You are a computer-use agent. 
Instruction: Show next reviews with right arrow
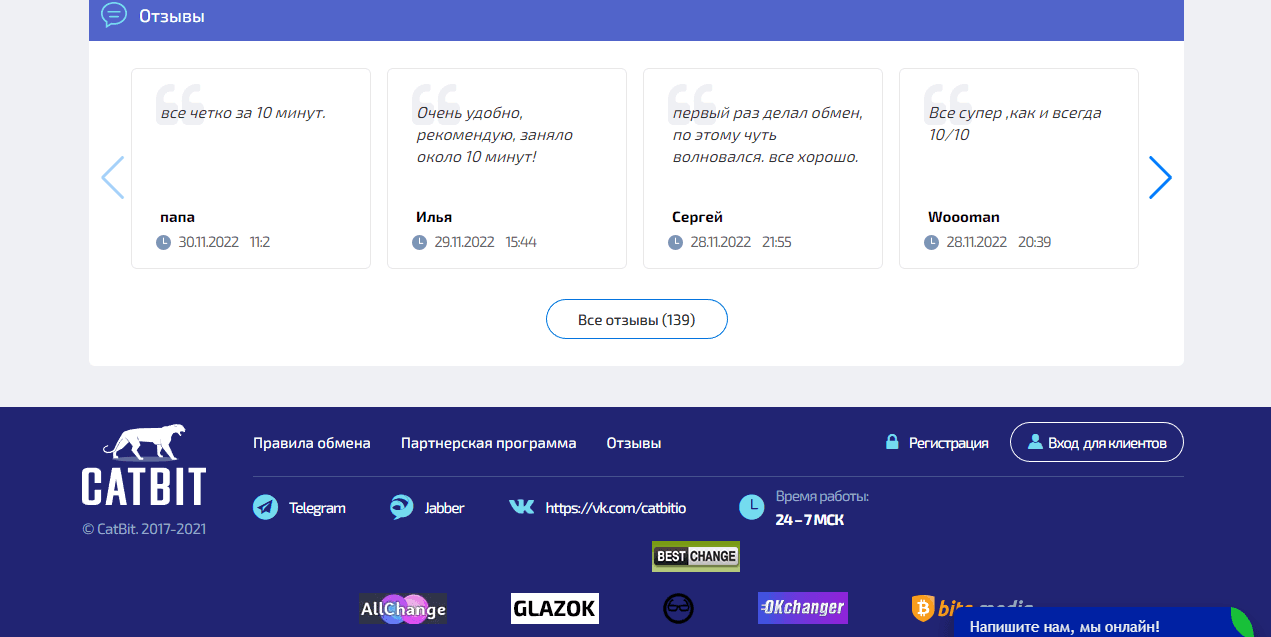(x=1159, y=177)
